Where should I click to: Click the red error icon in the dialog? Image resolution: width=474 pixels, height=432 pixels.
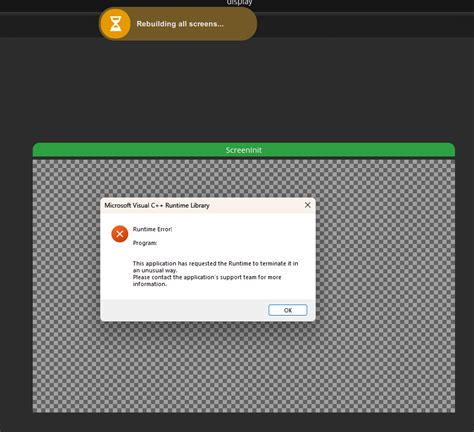(x=120, y=234)
